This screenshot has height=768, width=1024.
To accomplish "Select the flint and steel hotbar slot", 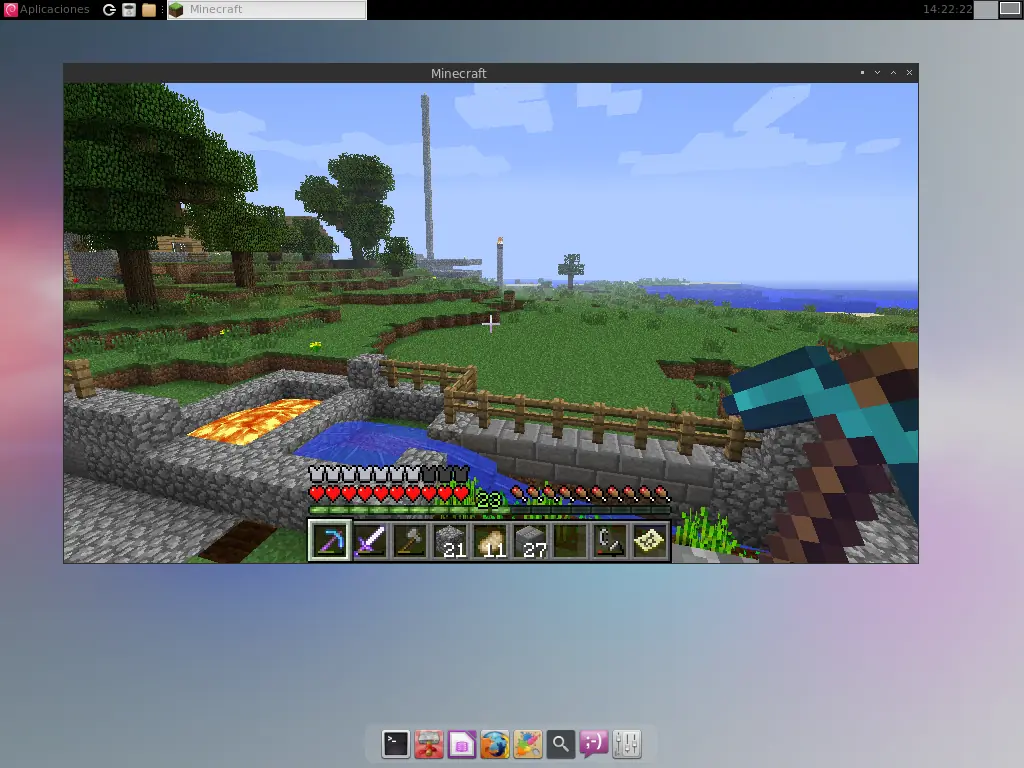I will (x=610, y=541).
